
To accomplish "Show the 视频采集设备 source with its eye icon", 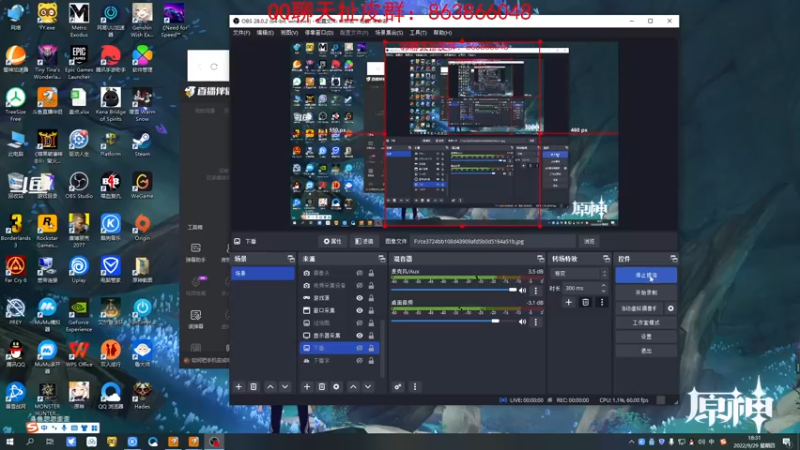I will (x=360, y=285).
